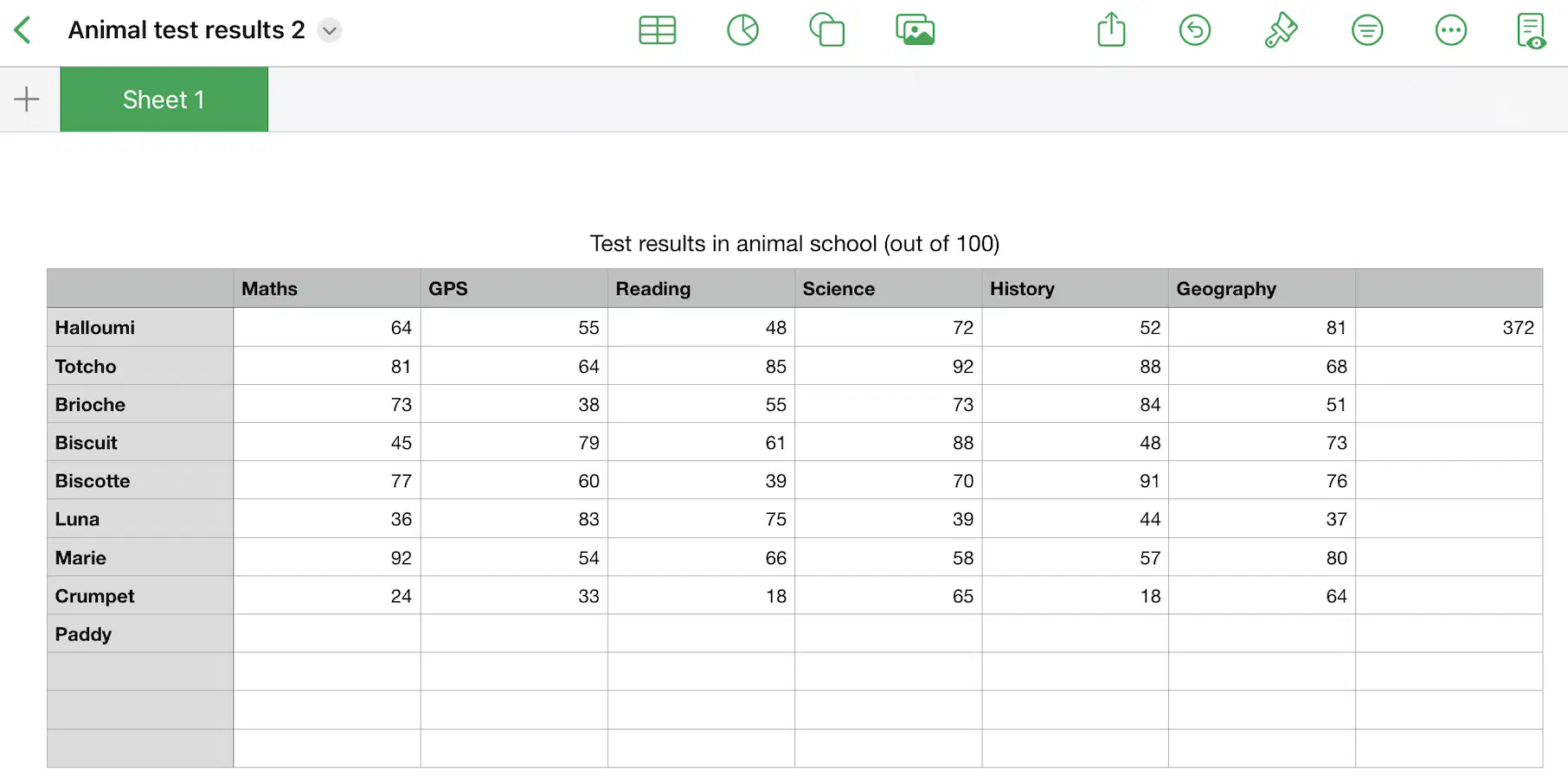This screenshot has height=782, width=1568.
Task: Select the Sheet 1 tab
Action: click(164, 99)
